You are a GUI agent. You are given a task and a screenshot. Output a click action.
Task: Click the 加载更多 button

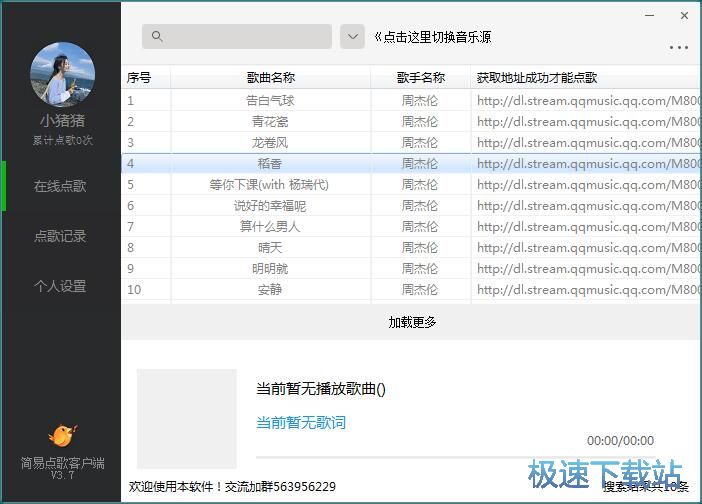click(412, 322)
